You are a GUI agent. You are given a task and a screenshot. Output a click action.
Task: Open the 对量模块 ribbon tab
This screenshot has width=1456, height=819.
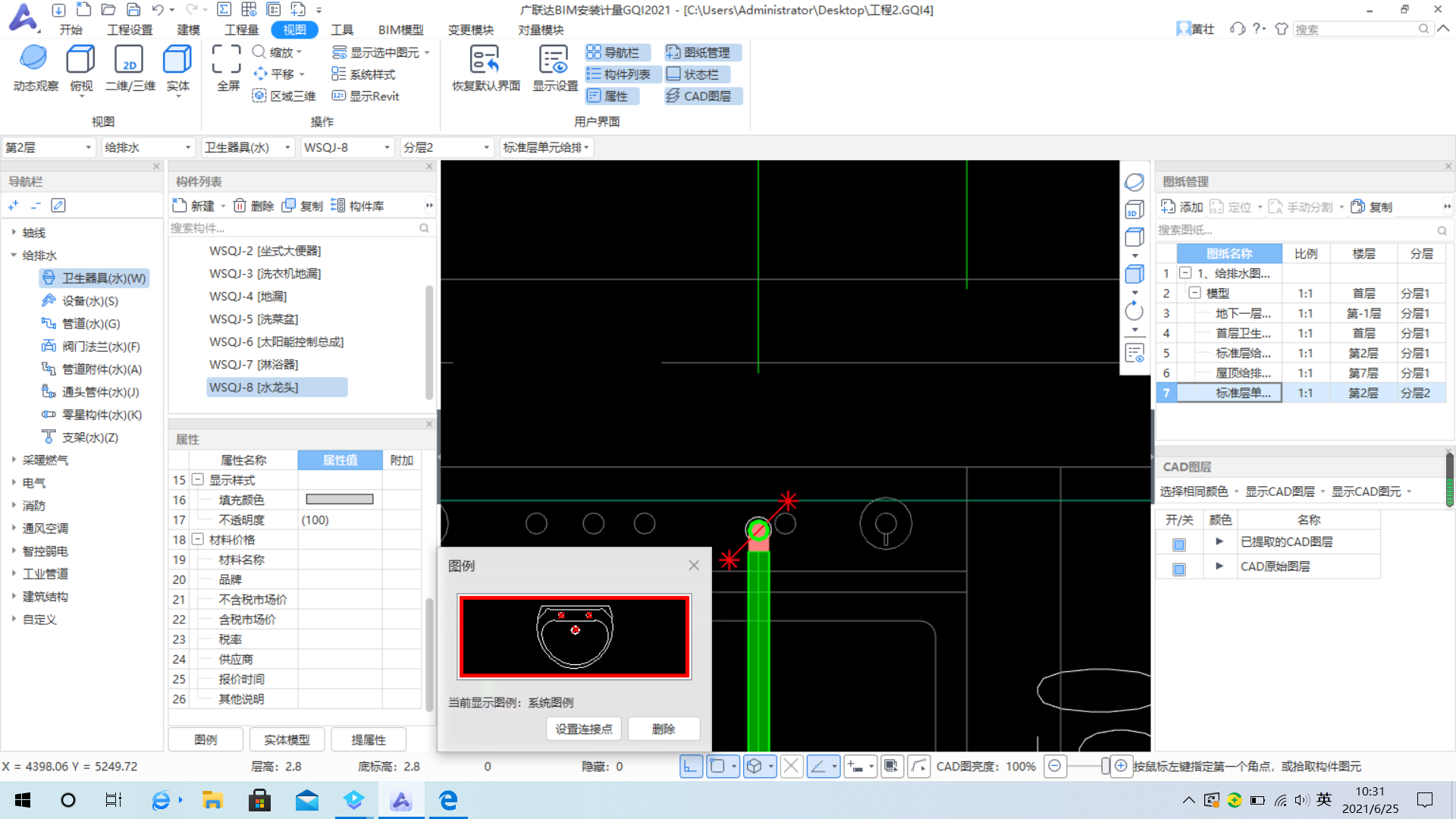click(541, 30)
